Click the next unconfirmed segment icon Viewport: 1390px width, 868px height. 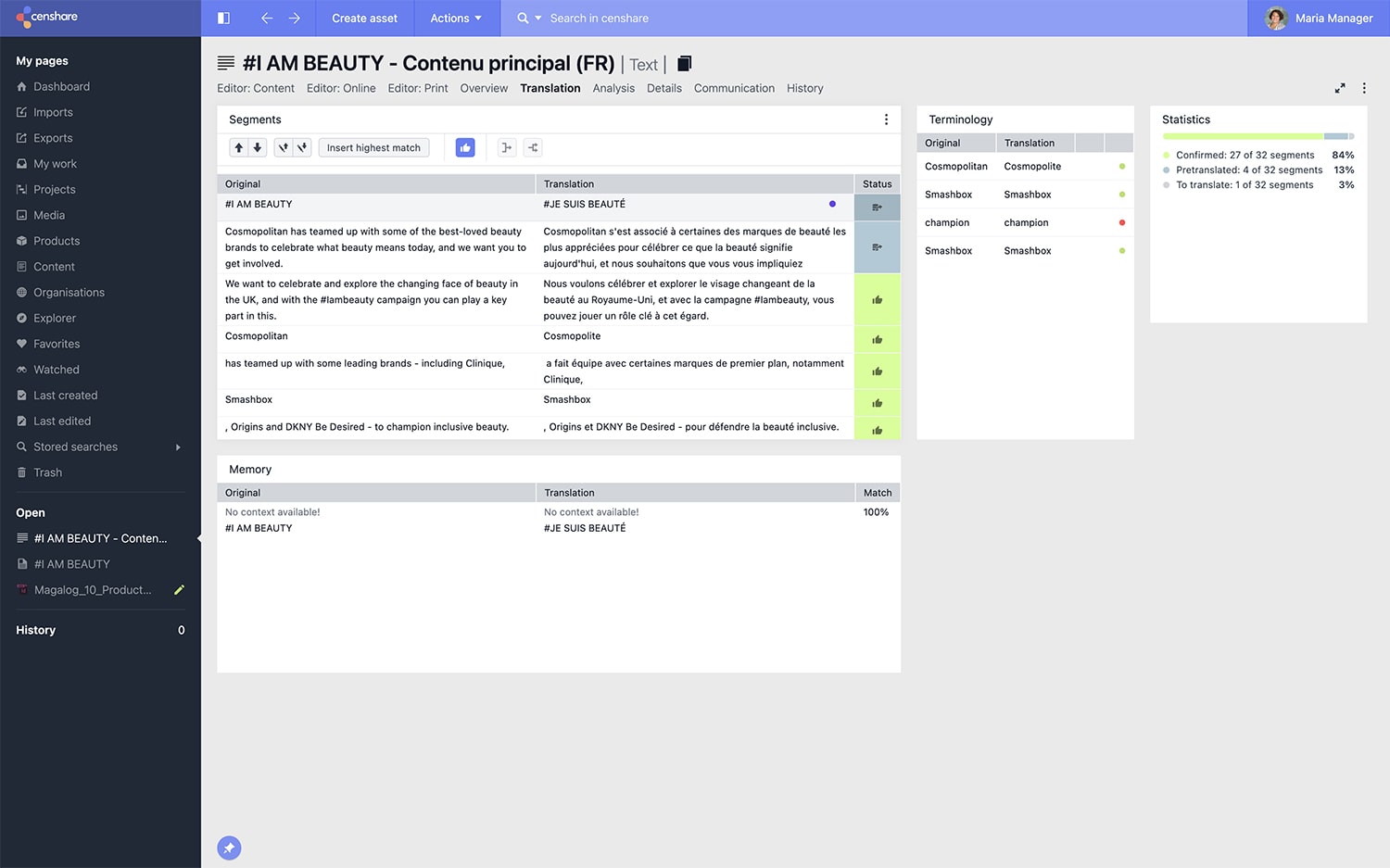tap(302, 147)
